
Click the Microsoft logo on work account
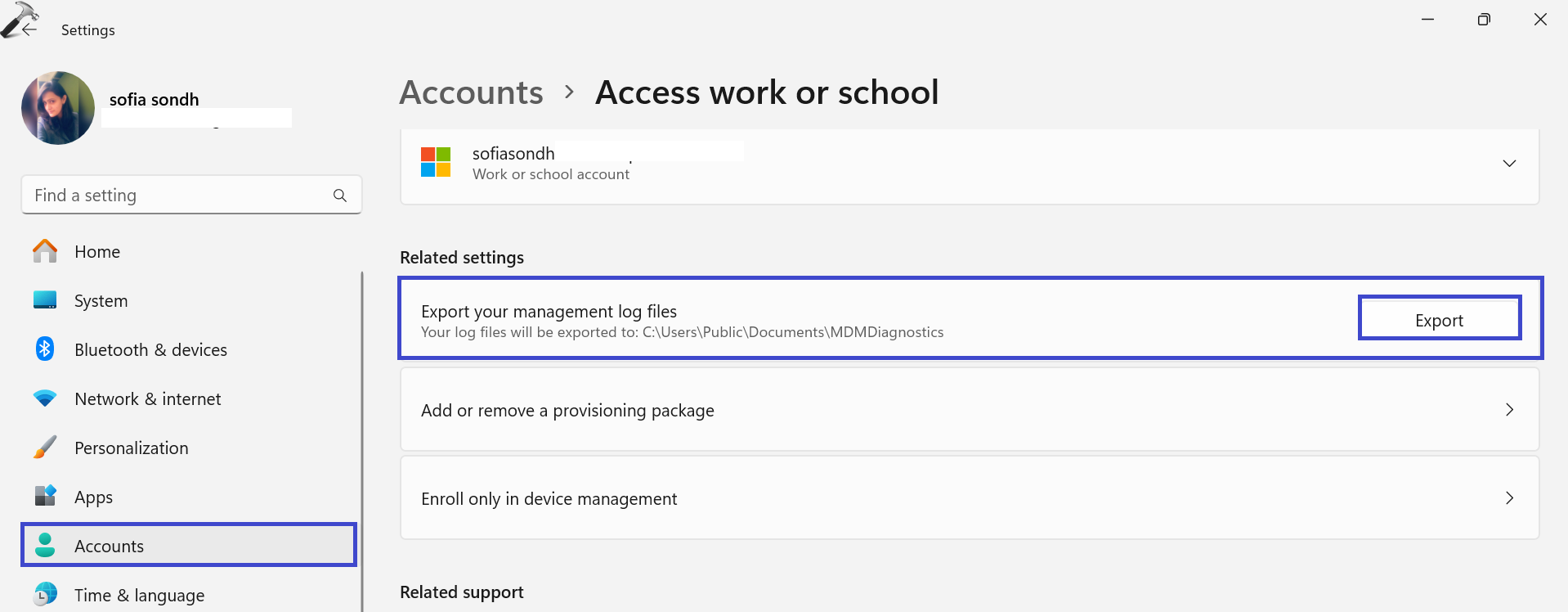(x=436, y=162)
